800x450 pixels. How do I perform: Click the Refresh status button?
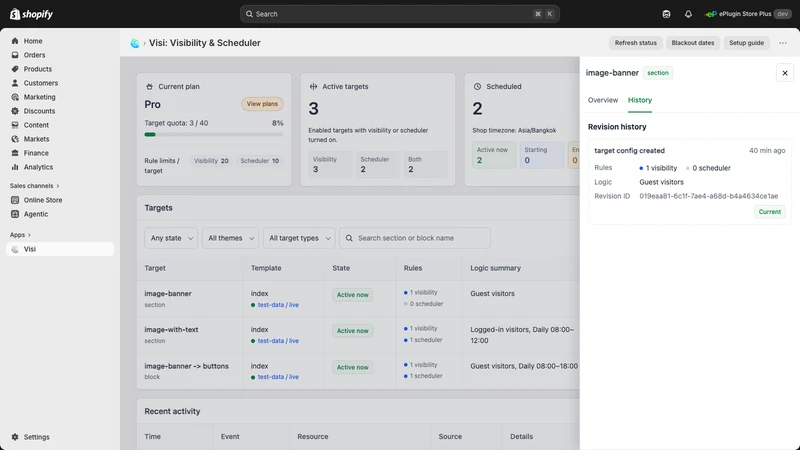[636, 43]
